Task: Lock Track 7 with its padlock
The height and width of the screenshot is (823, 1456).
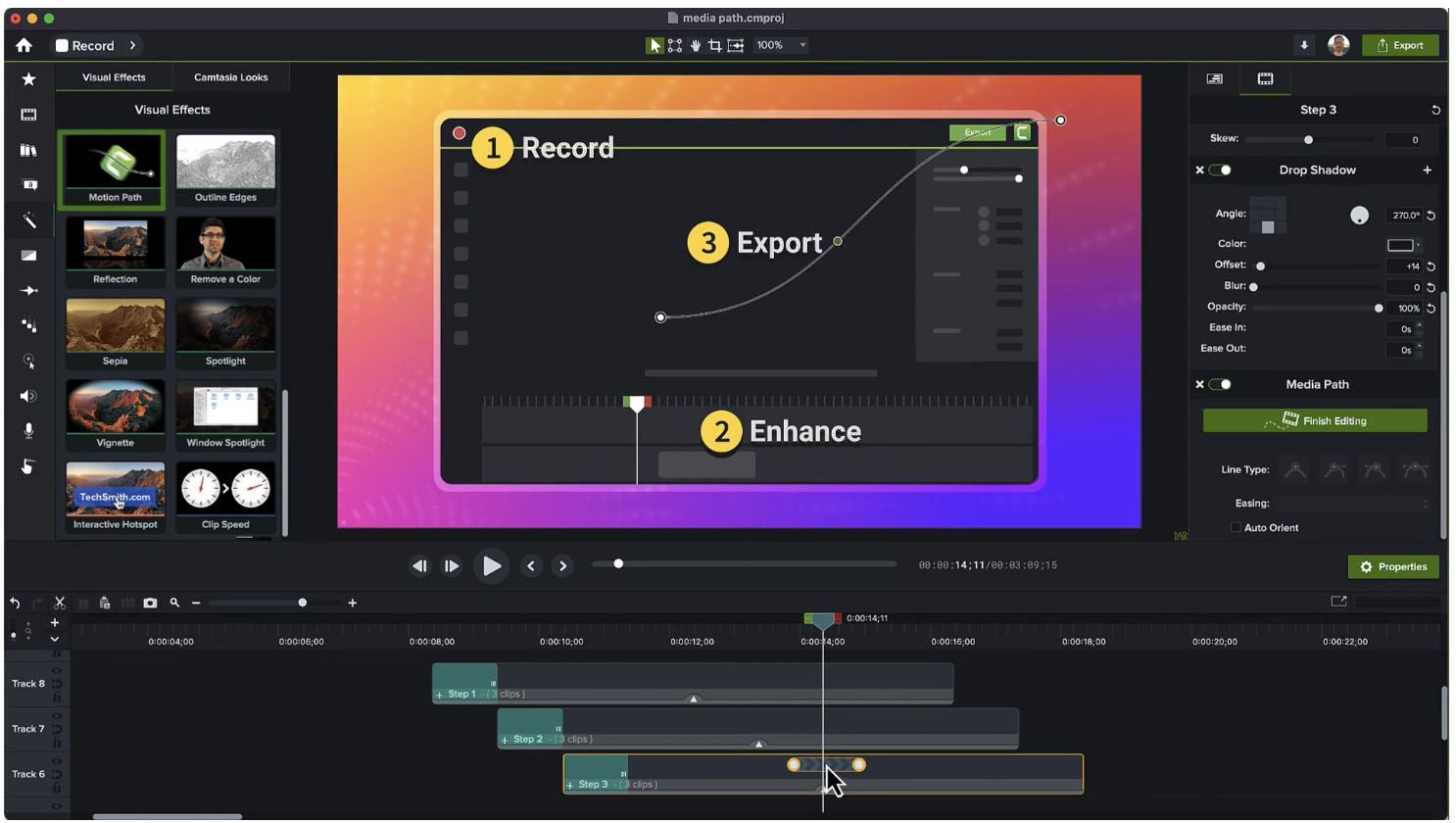Action: [x=57, y=743]
